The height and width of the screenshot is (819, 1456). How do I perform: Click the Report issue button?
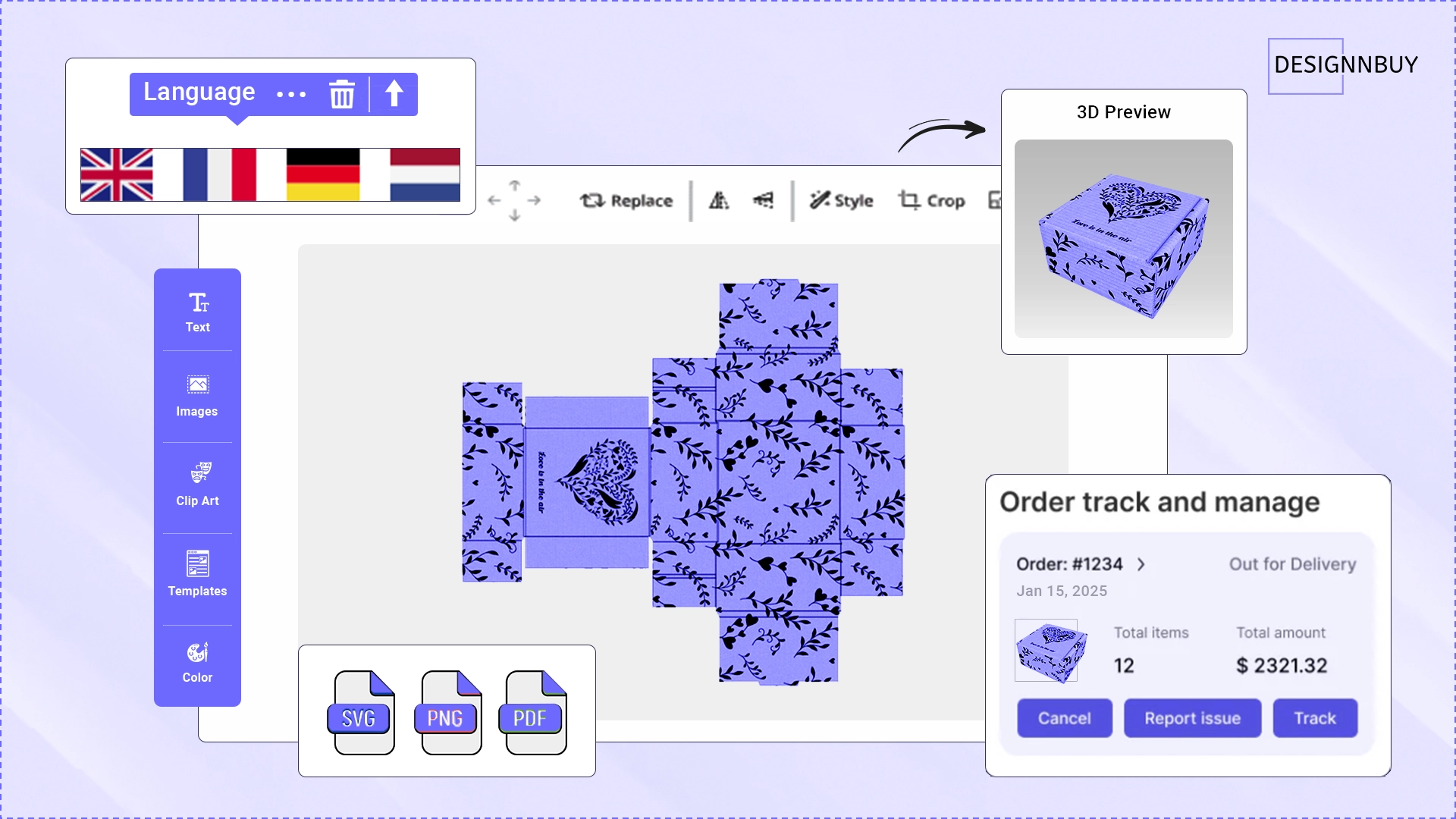[1193, 718]
